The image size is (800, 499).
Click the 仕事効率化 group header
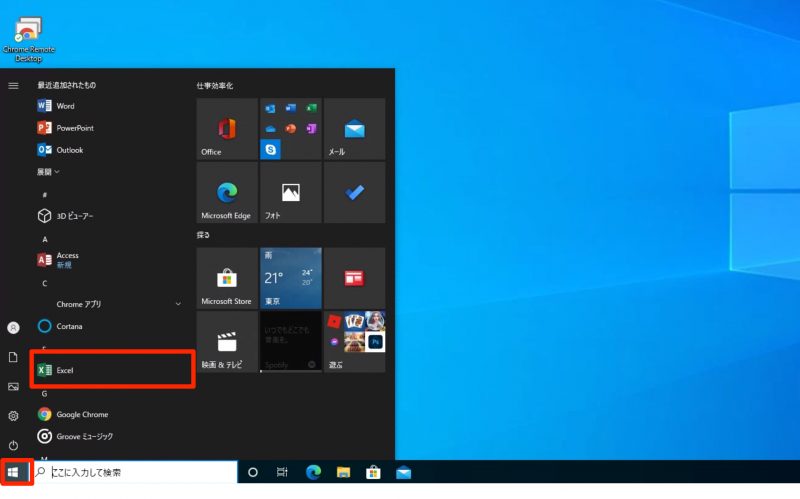click(x=215, y=86)
